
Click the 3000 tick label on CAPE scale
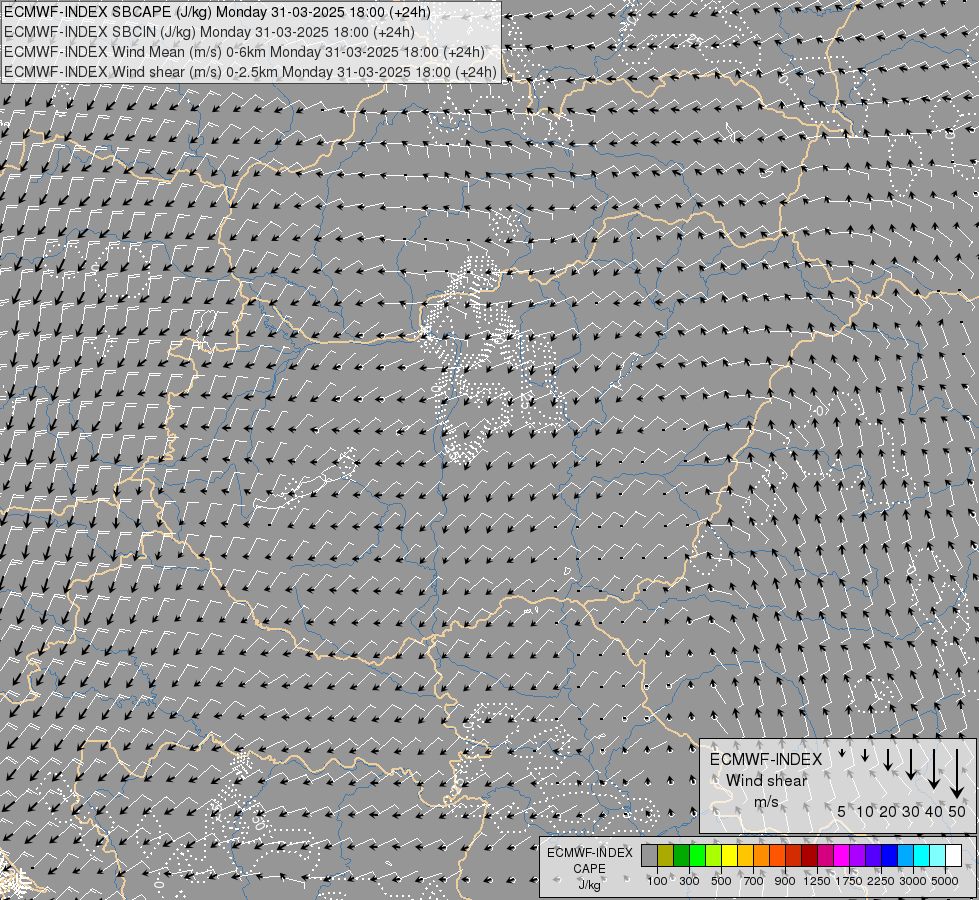[x=913, y=881]
